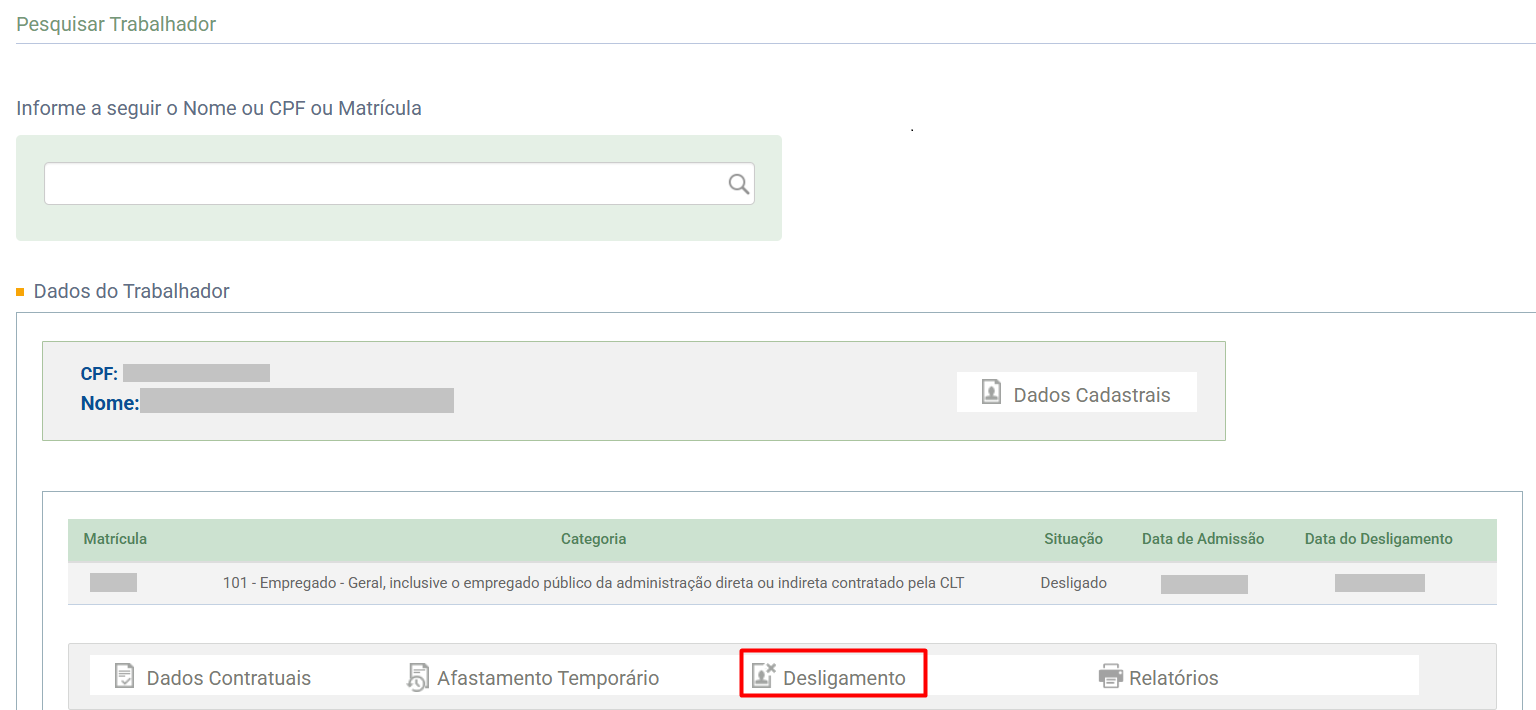Click the Data de Admissão column header
Screen dimensions: 1536x710
tap(1203, 539)
